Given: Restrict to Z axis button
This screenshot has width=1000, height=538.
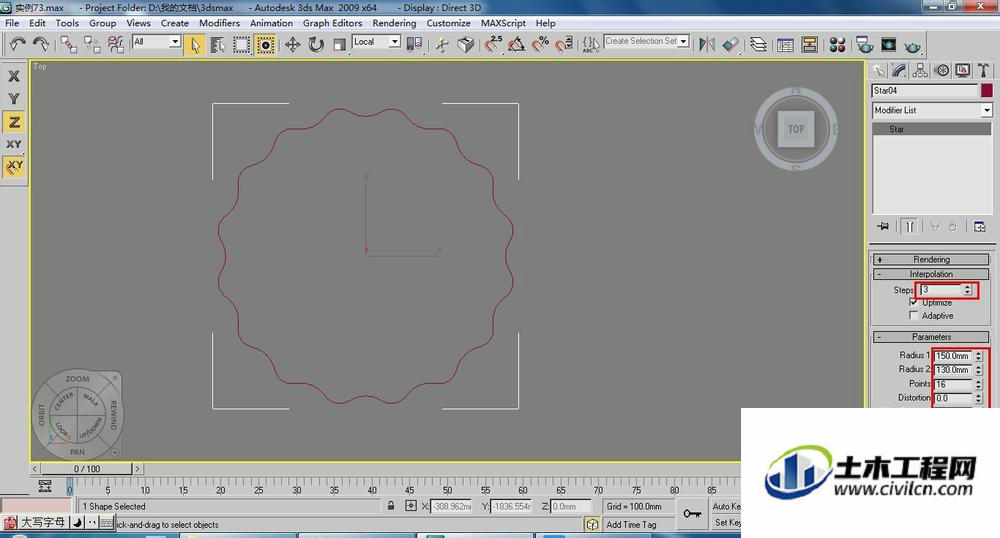Looking at the screenshot, I should pyautogui.click(x=14, y=121).
